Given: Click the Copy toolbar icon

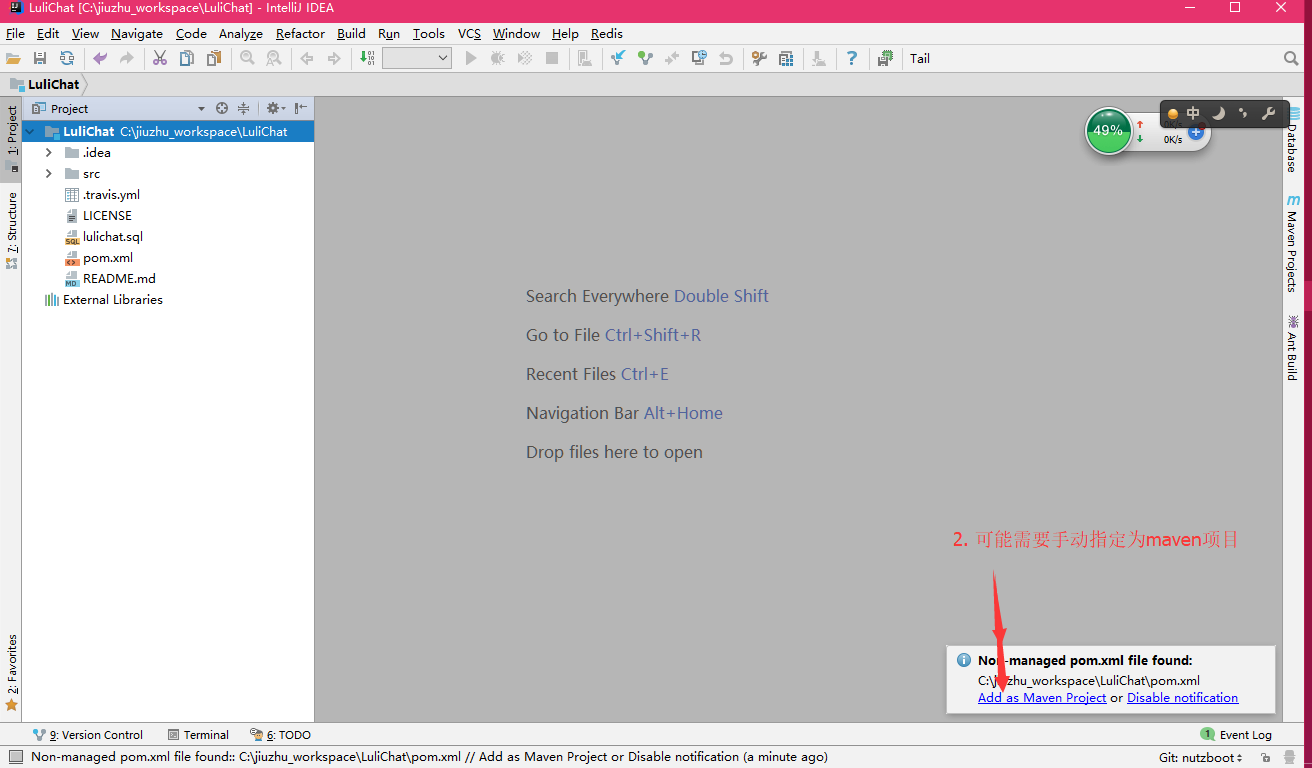Looking at the screenshot, I should tap(187, 59).
